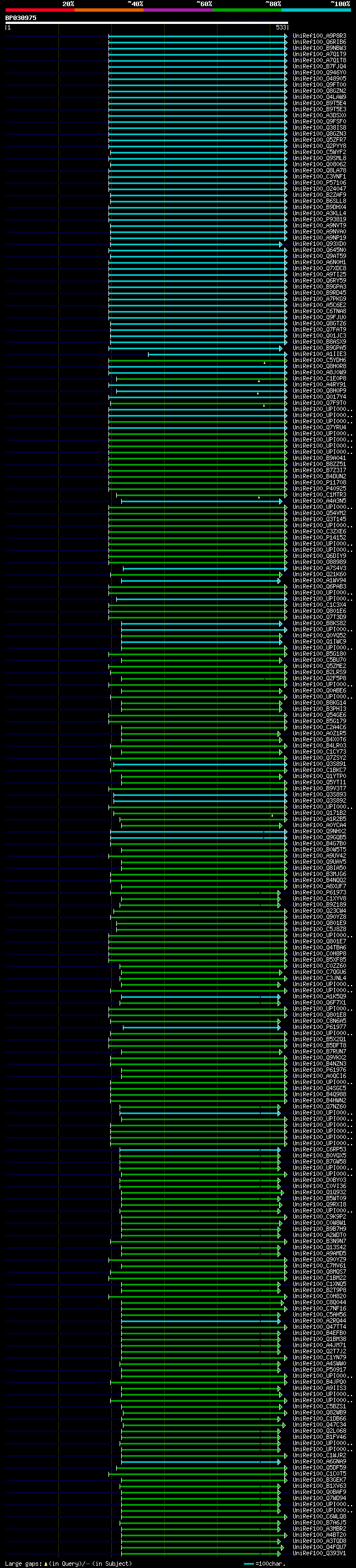
Task: Click the UniRef100_C1E0P8 label
Action: coord(319,379)
